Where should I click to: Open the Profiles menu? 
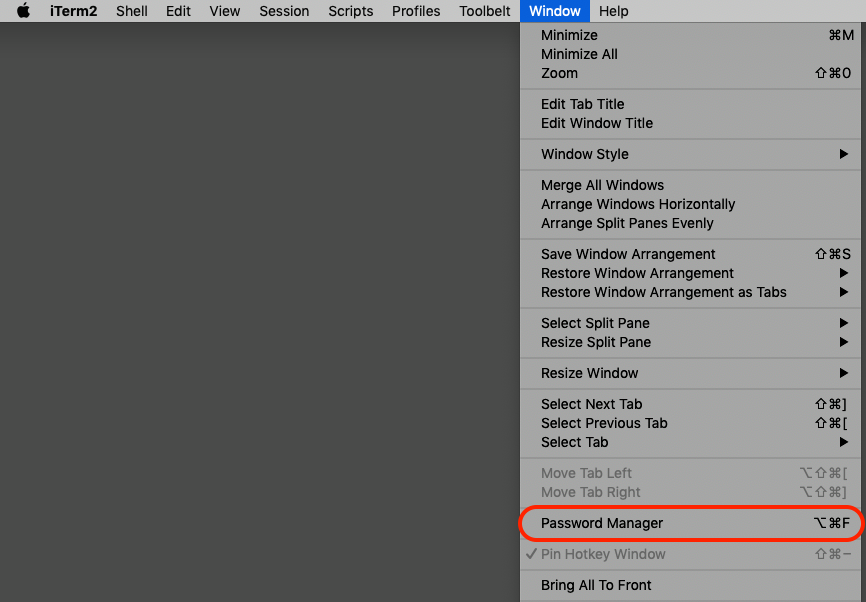click(x=415, y=11)
